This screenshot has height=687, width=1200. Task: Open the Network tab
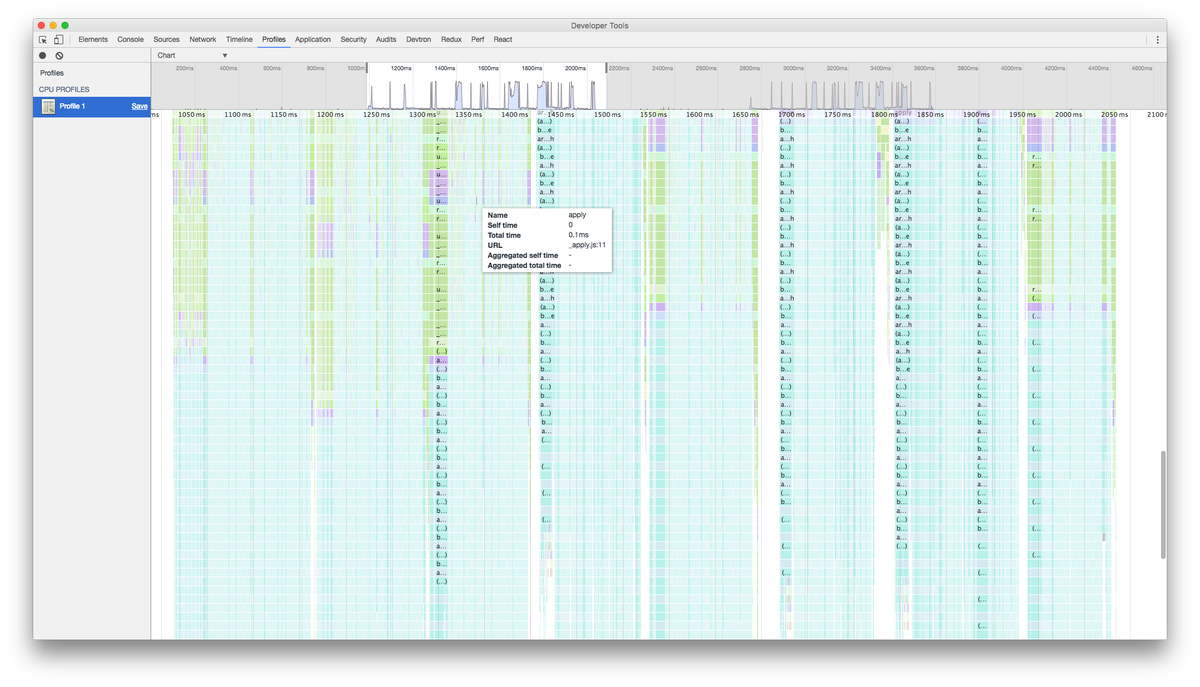[203, 39]
